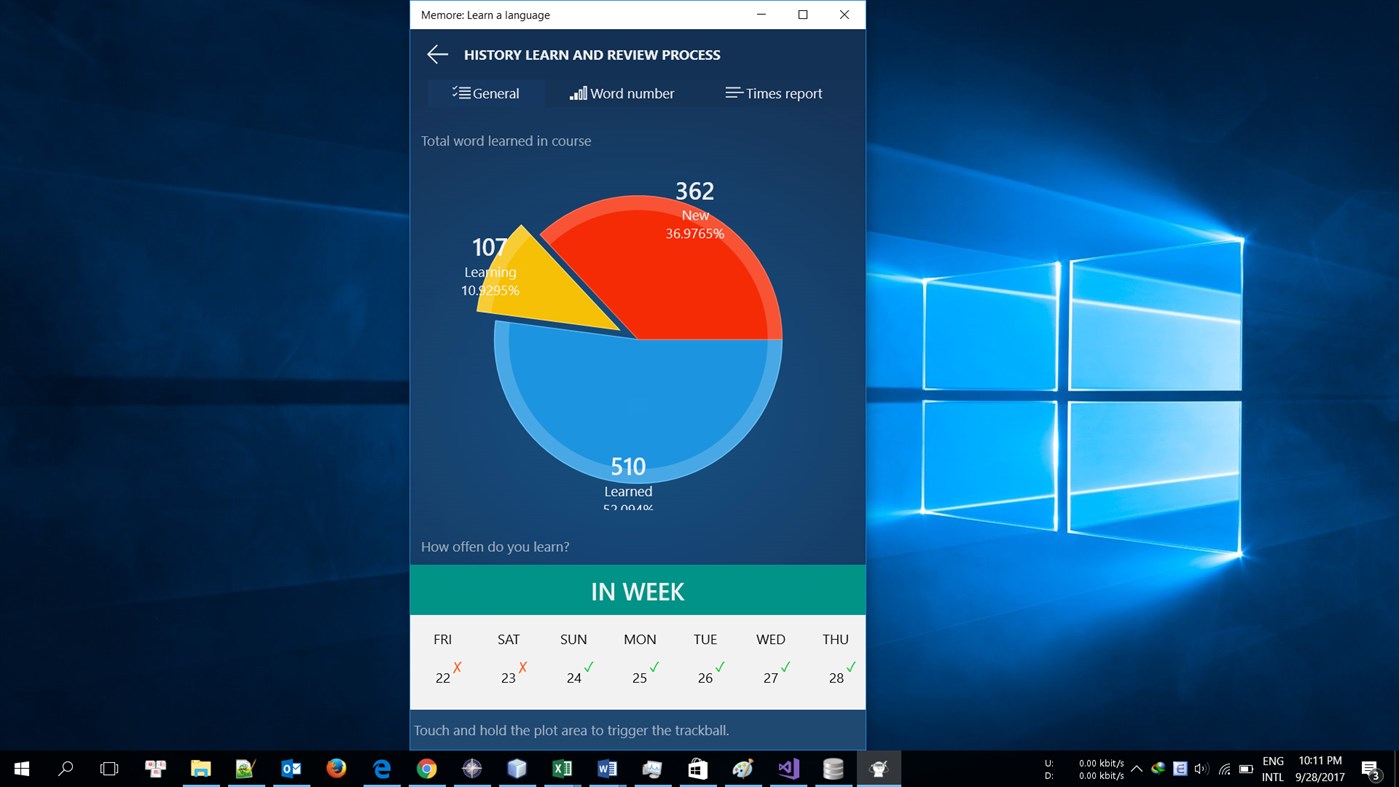Click the Internet Download Manager tray icon

pos(1158,769)
